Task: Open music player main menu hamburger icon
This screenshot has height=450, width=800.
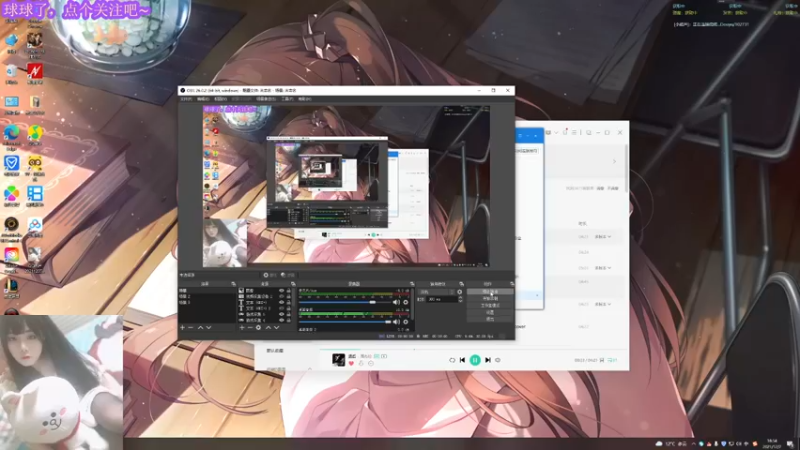Action: pyautogui.click(x=574, y=132)
